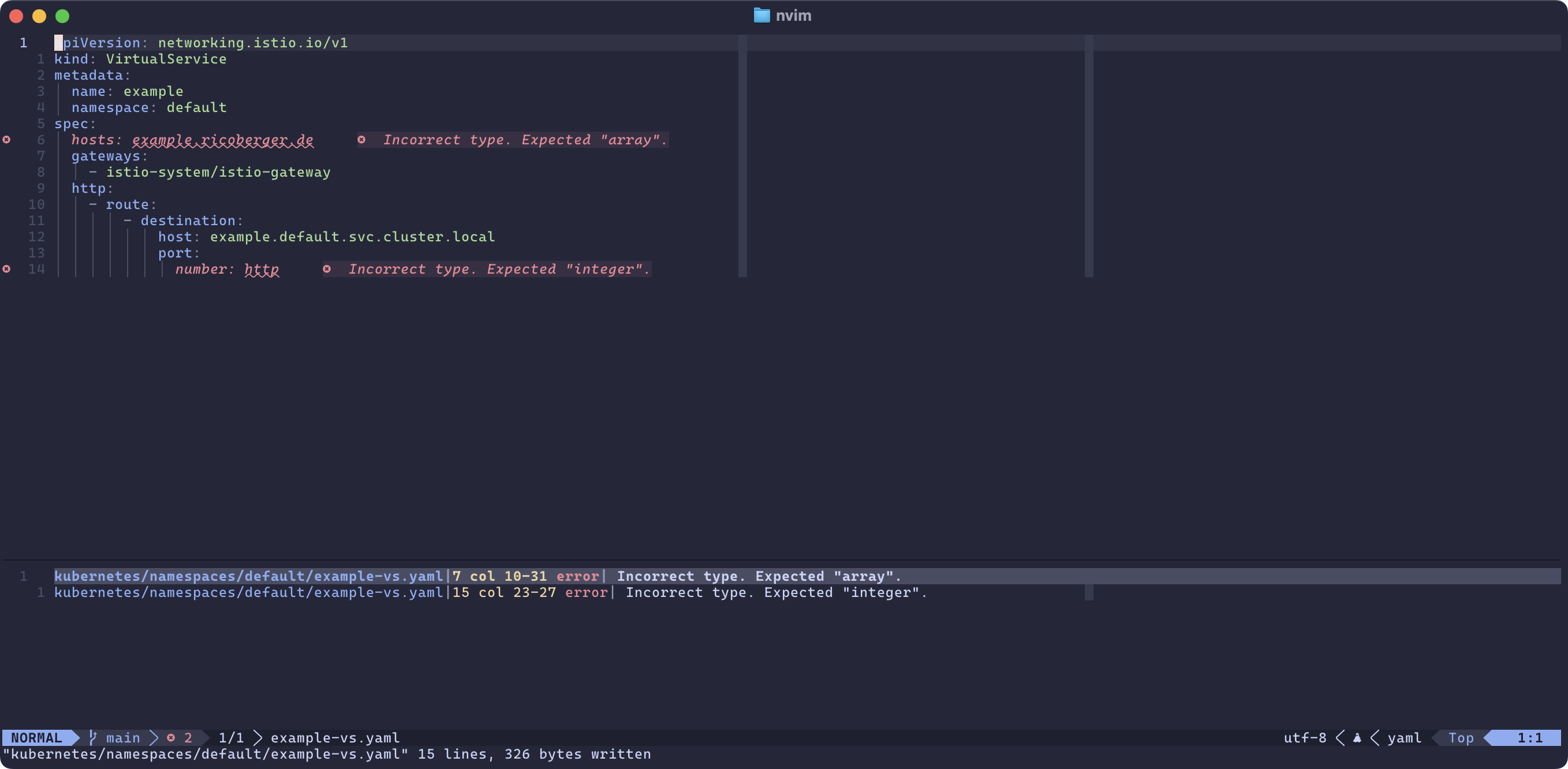
Task: Click the 1/1 buffer indicator
Action: coord(232,738)
